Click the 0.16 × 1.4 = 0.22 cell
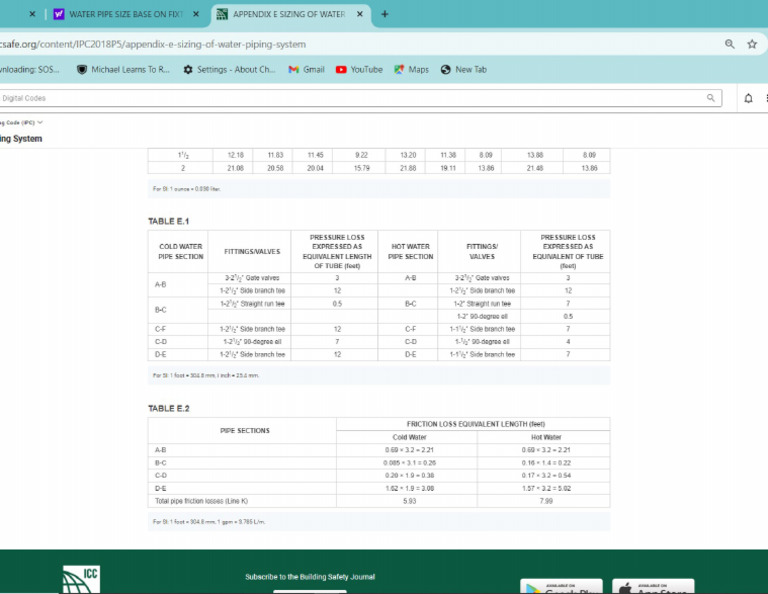 546,463
